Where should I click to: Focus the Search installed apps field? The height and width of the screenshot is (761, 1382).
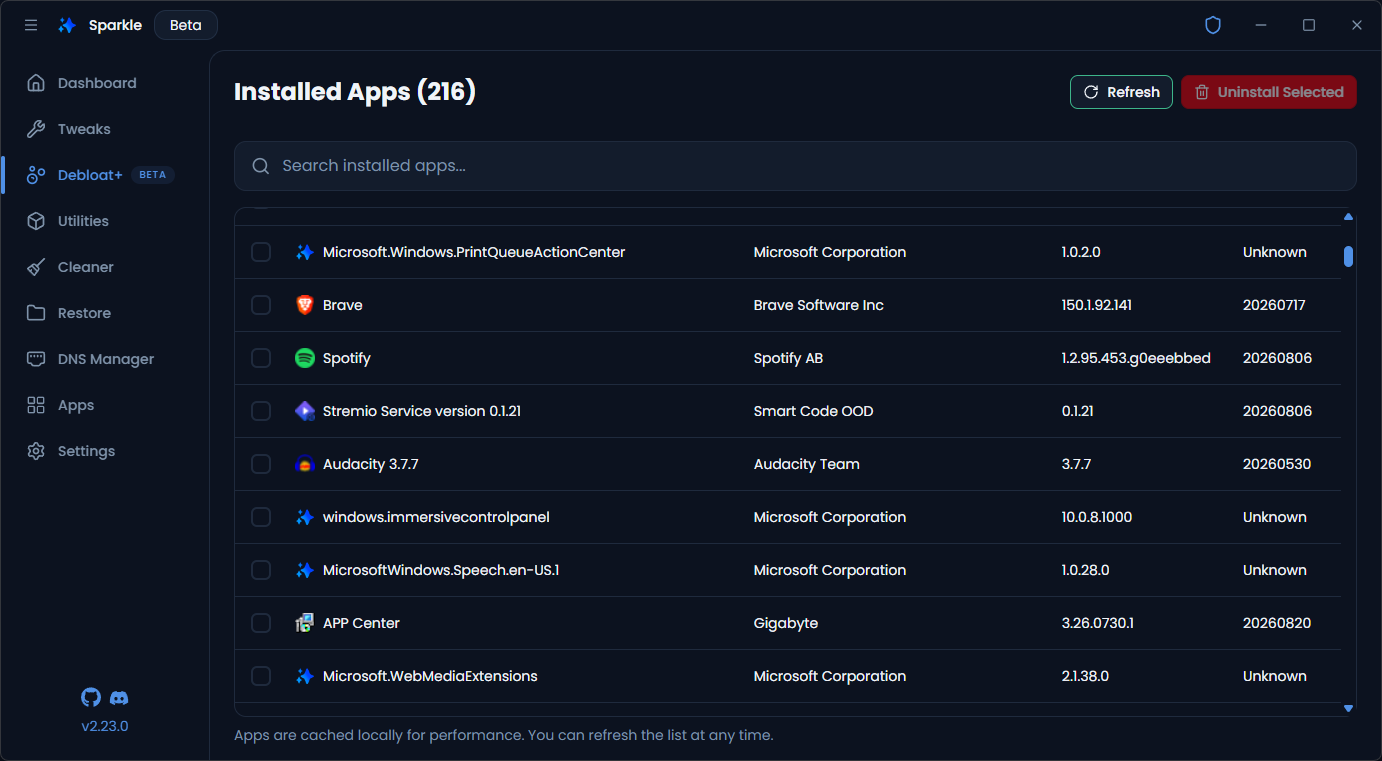tap(795, 166)
